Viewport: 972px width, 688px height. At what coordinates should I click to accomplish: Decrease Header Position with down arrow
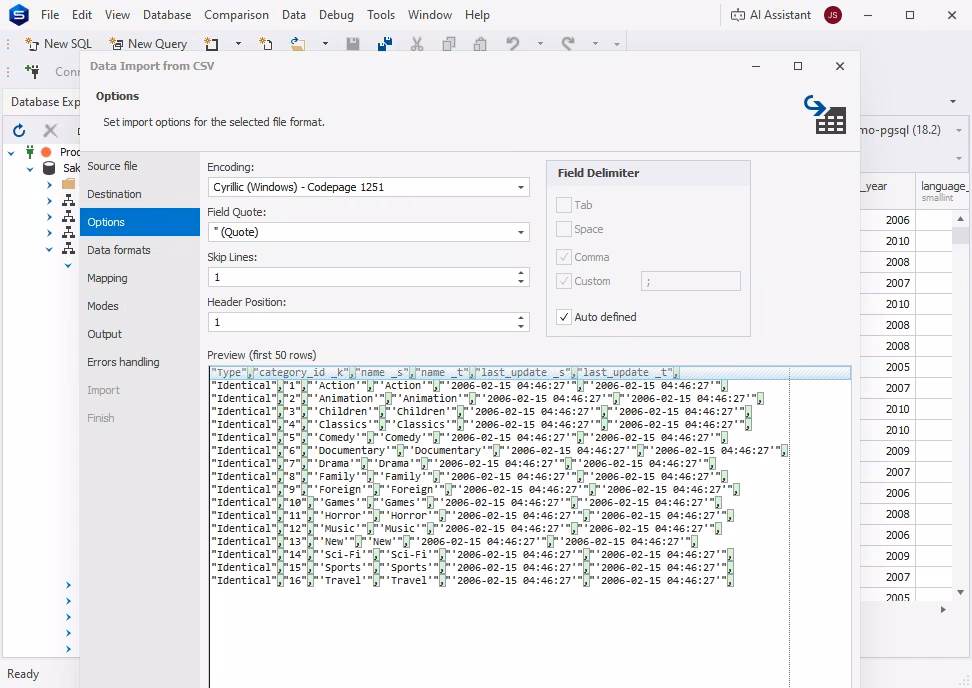[521, 327]
